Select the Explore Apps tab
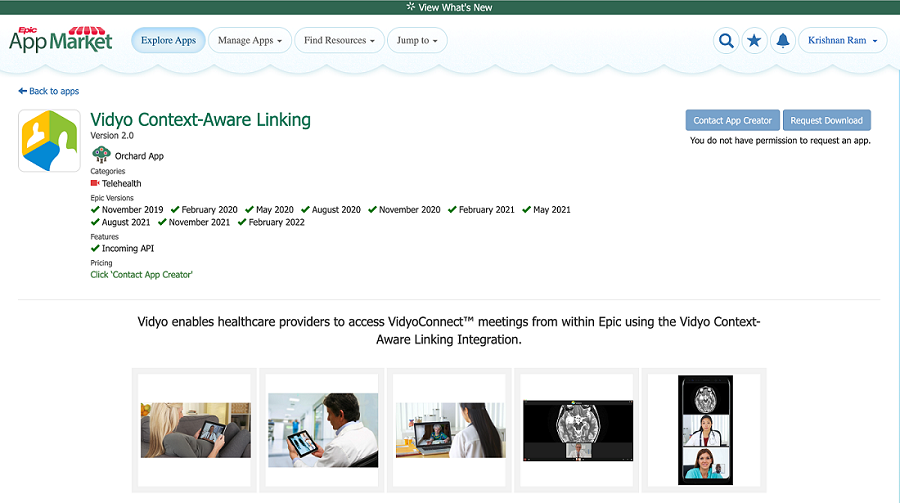 click(x=168, y=40)
